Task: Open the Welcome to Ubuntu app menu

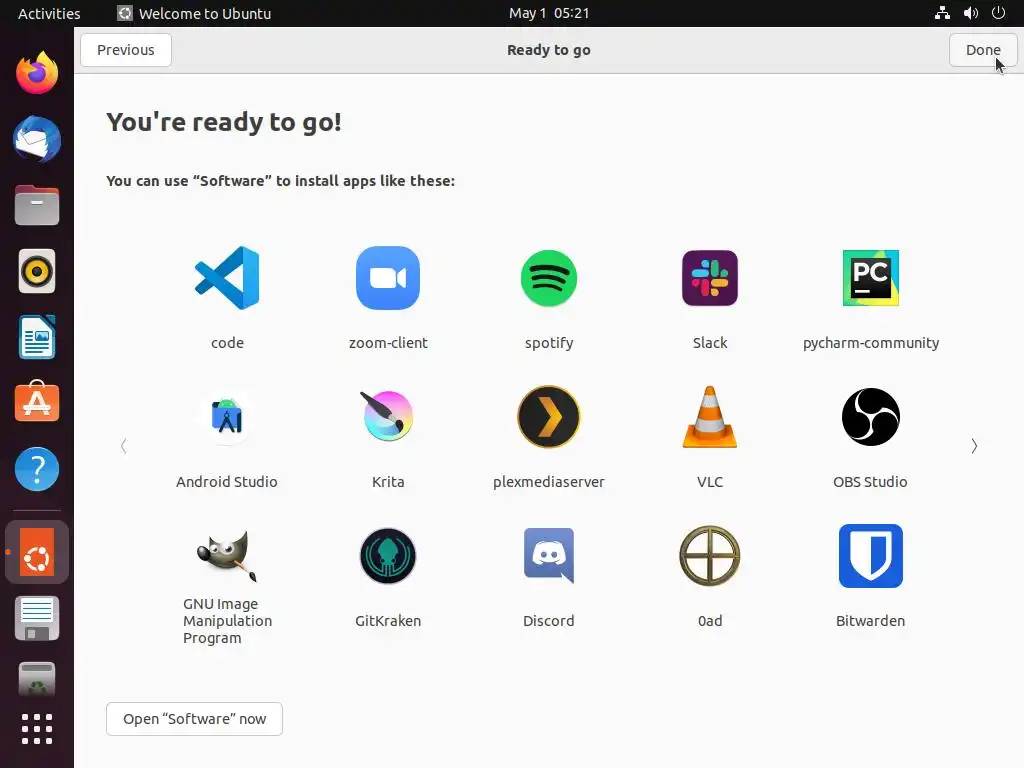Action: click(x=195, y=13)
